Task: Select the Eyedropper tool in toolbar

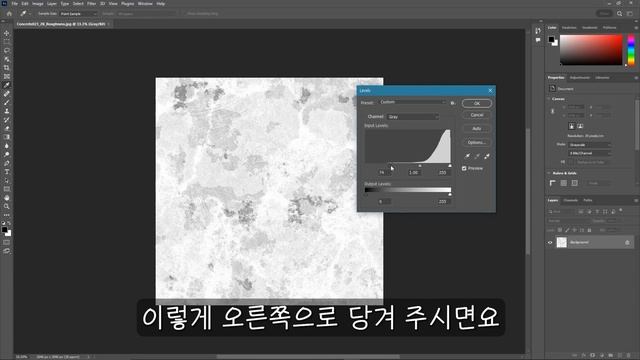Action: click(x=7, y=85)
